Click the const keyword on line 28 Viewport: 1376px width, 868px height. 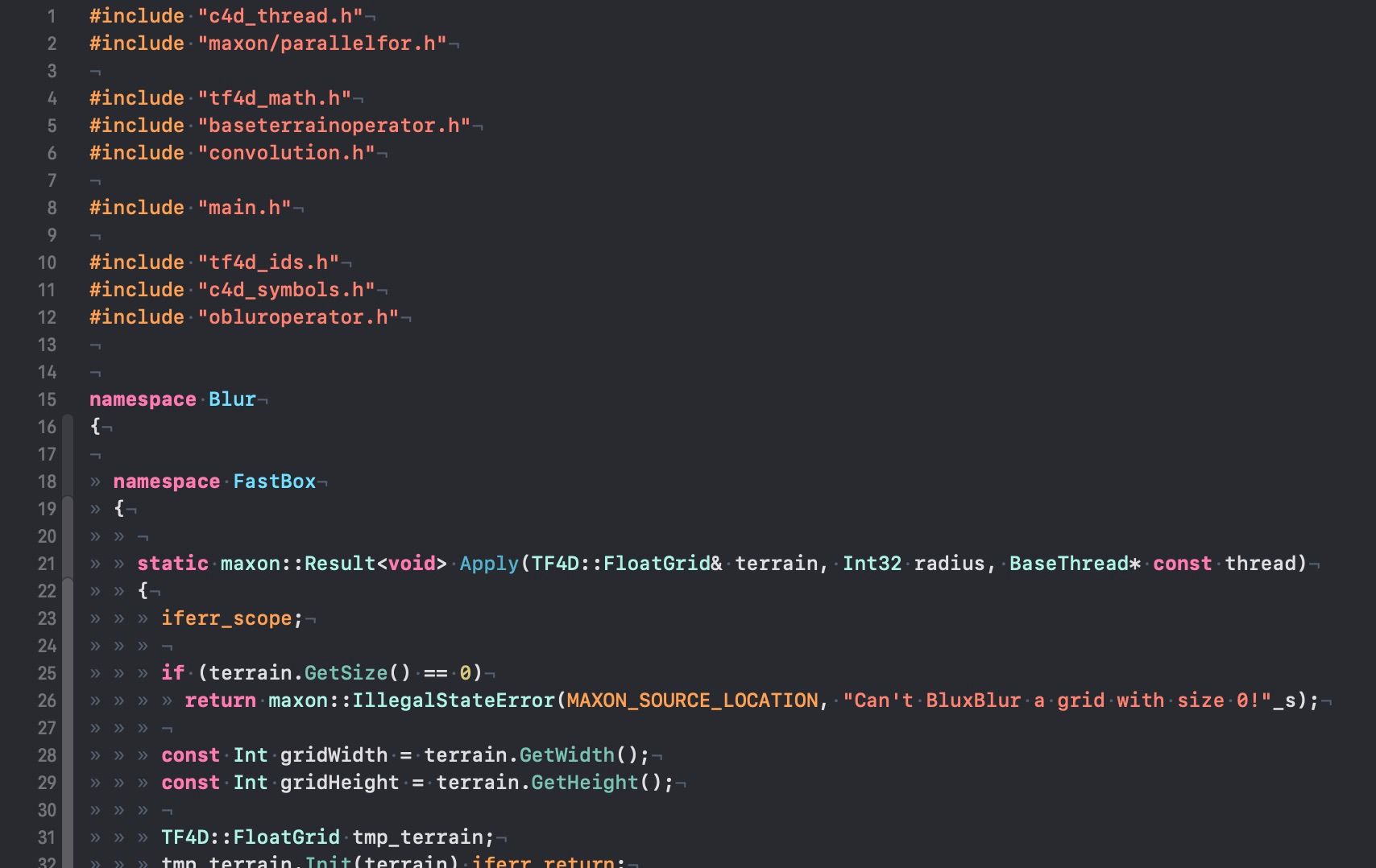tap(190, 755)
